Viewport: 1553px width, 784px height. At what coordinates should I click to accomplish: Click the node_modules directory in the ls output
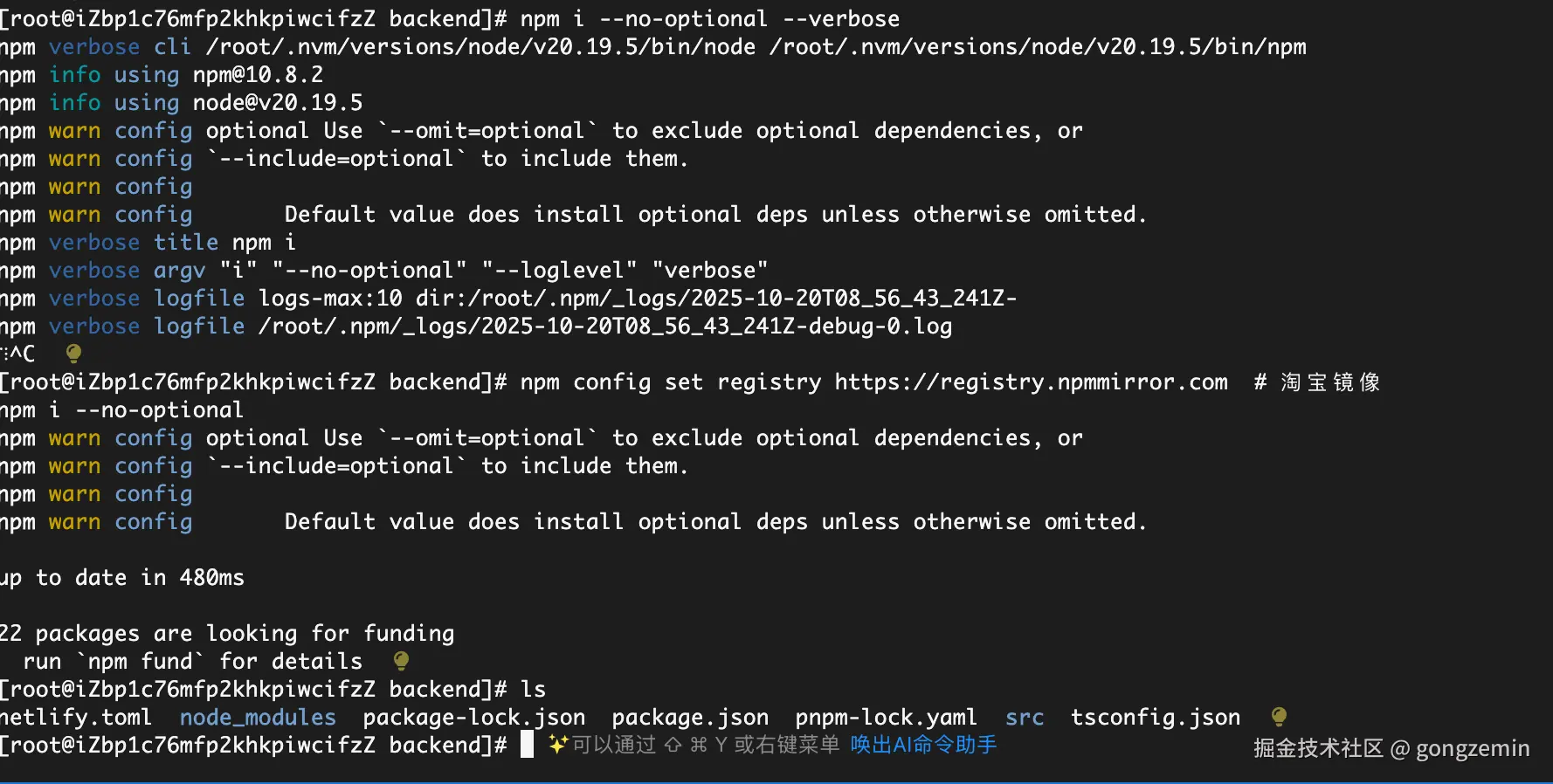pos(258,718)
